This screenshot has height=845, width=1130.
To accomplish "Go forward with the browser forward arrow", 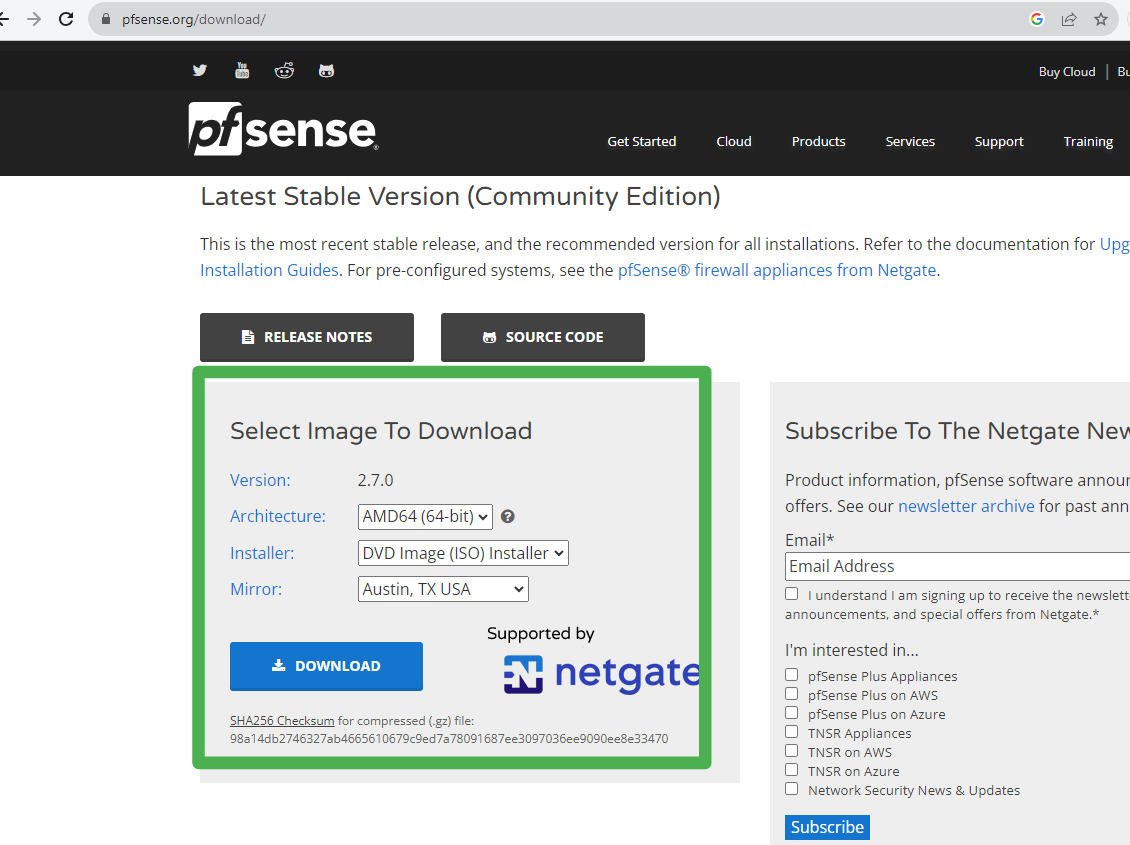I will 34,19.
